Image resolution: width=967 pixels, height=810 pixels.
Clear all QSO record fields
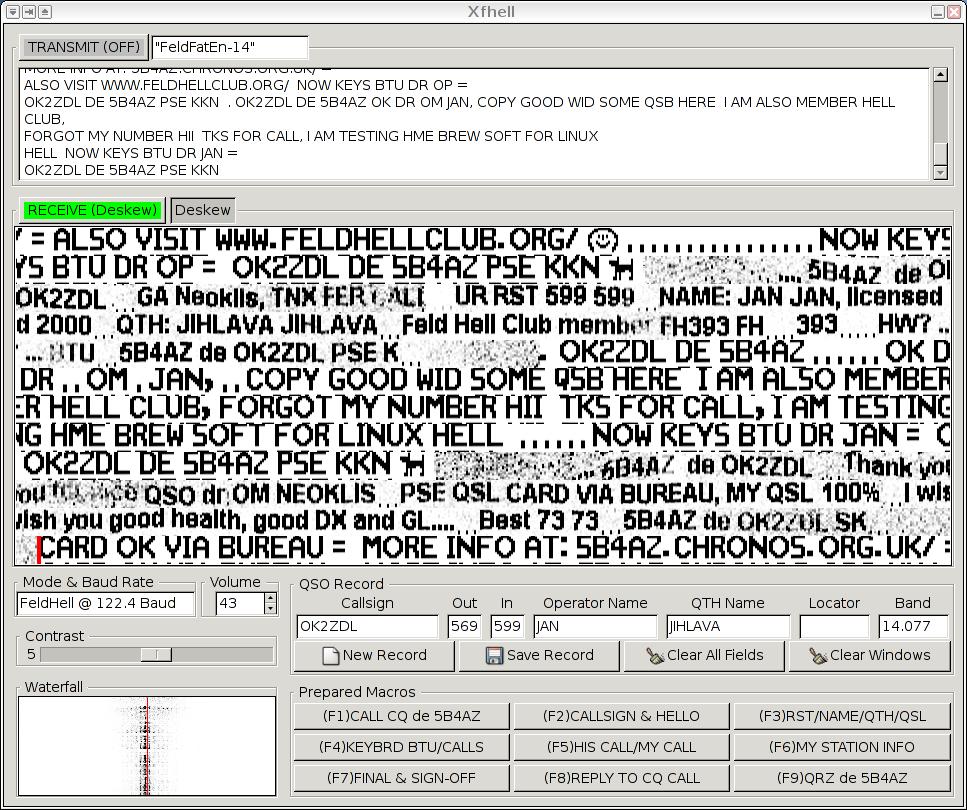click(704, 656)
